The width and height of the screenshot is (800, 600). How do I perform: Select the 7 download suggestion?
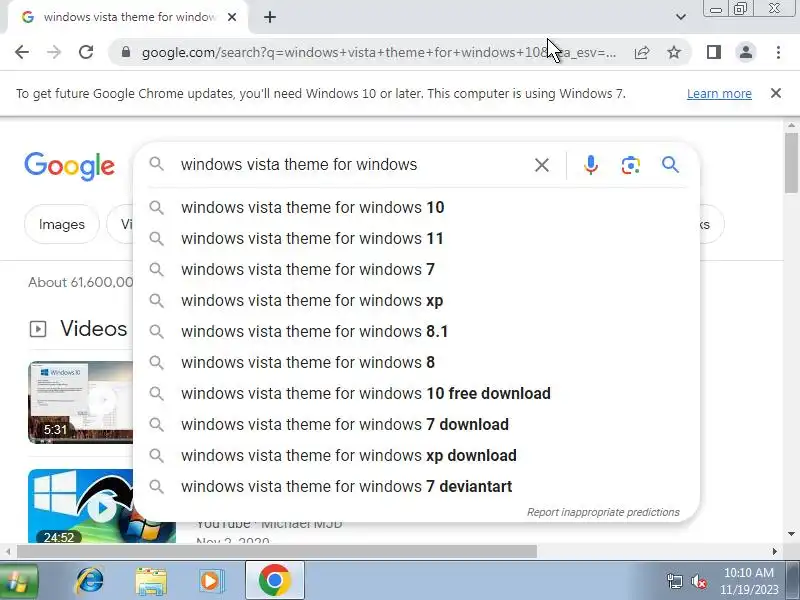click(x=417, y=424)
